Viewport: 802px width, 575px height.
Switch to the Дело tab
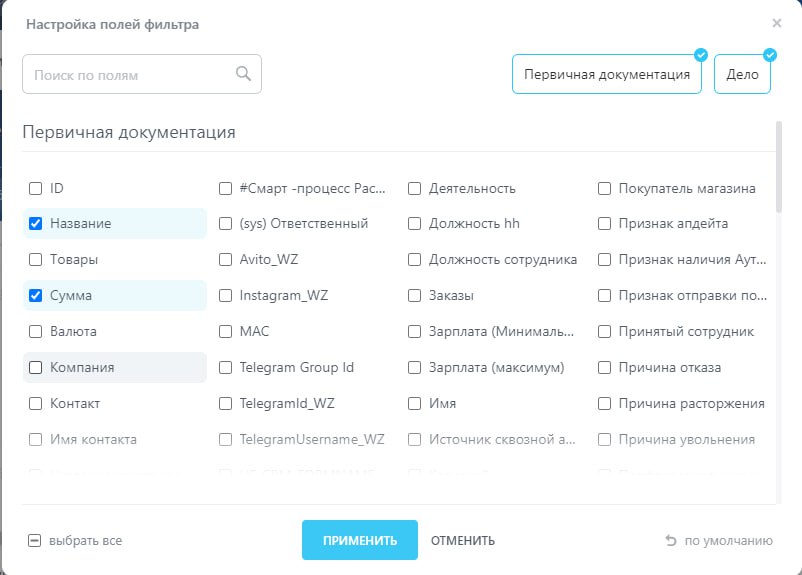(x=742, y=75)
